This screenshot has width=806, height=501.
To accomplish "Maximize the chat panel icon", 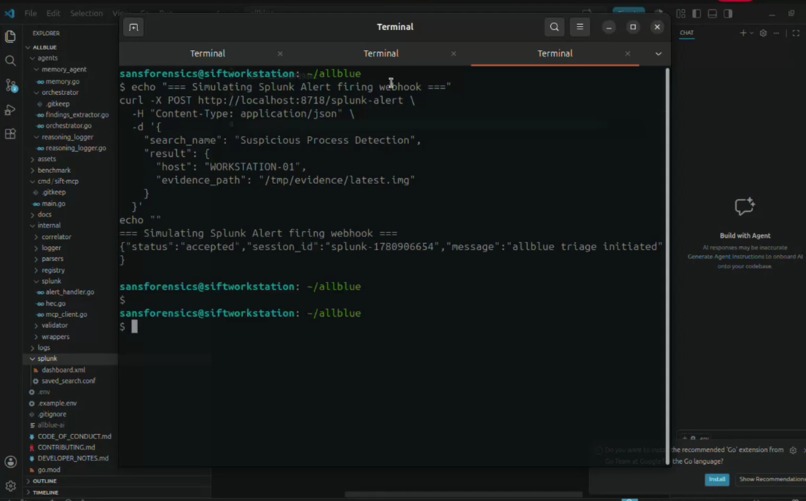I will pyautogui.click(x=796, y=33).
